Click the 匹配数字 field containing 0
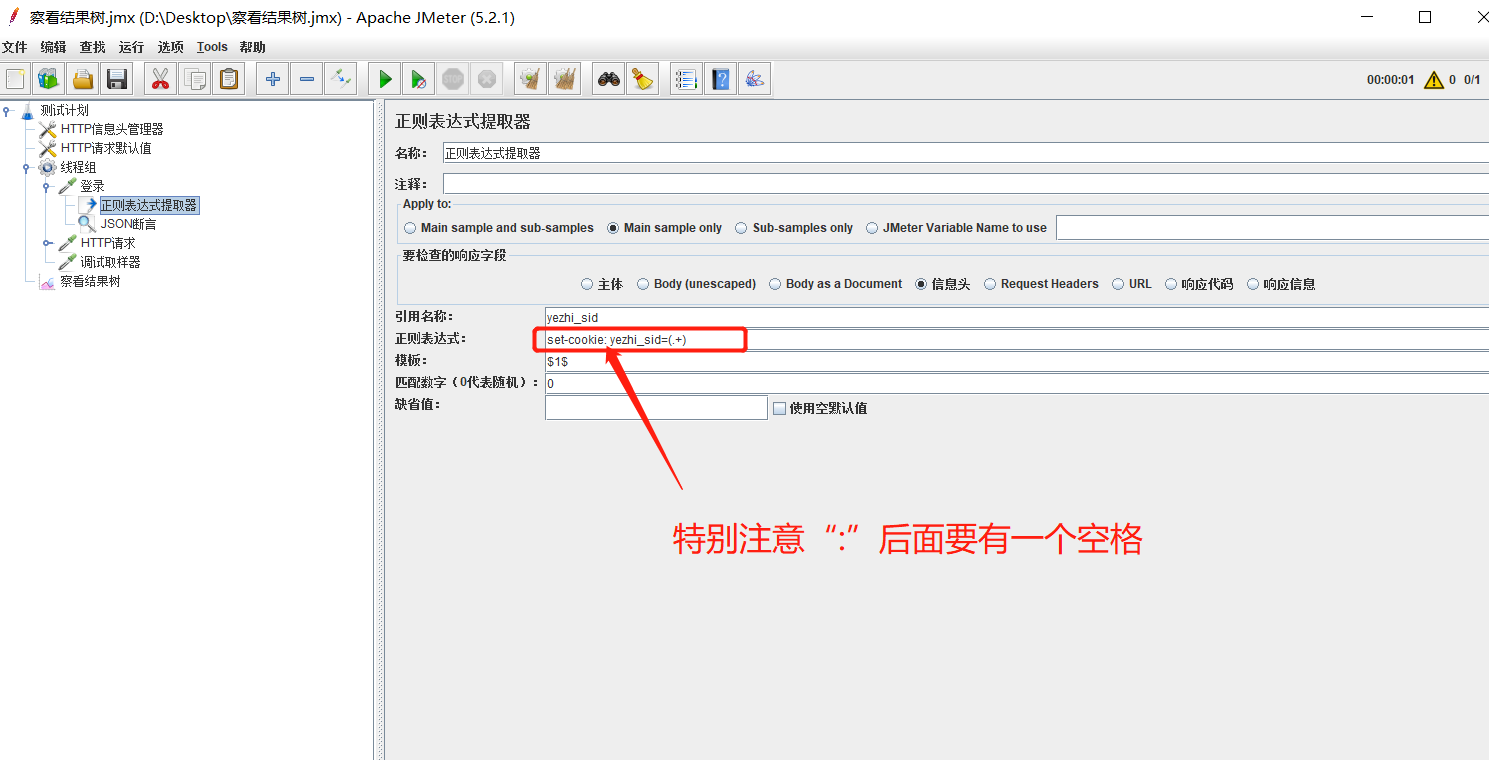 pyautogui.click(x=1016, y=383)
